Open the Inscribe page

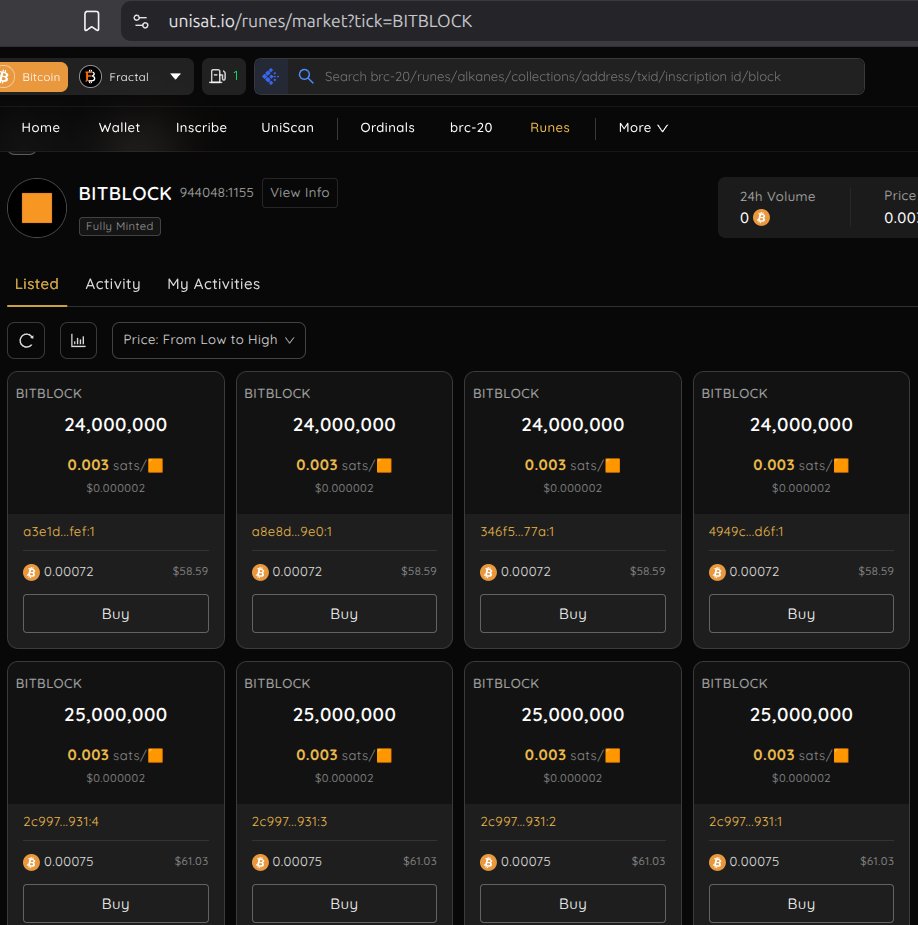click(x=201, y=127)
